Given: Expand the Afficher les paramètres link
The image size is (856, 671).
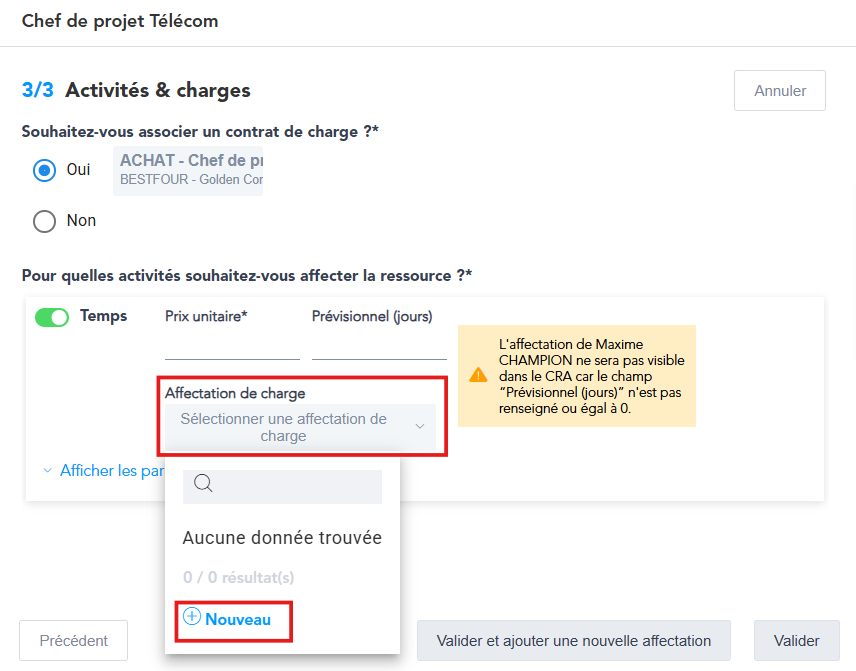Looking at the screenshot, I should [111, 470].
